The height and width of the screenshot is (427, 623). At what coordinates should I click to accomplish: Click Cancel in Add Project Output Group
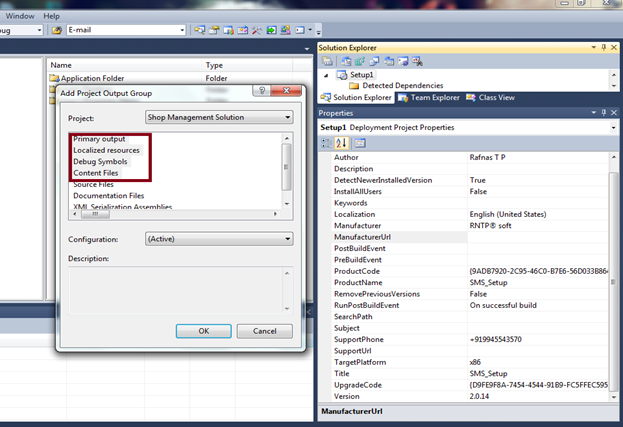[265, 331]
